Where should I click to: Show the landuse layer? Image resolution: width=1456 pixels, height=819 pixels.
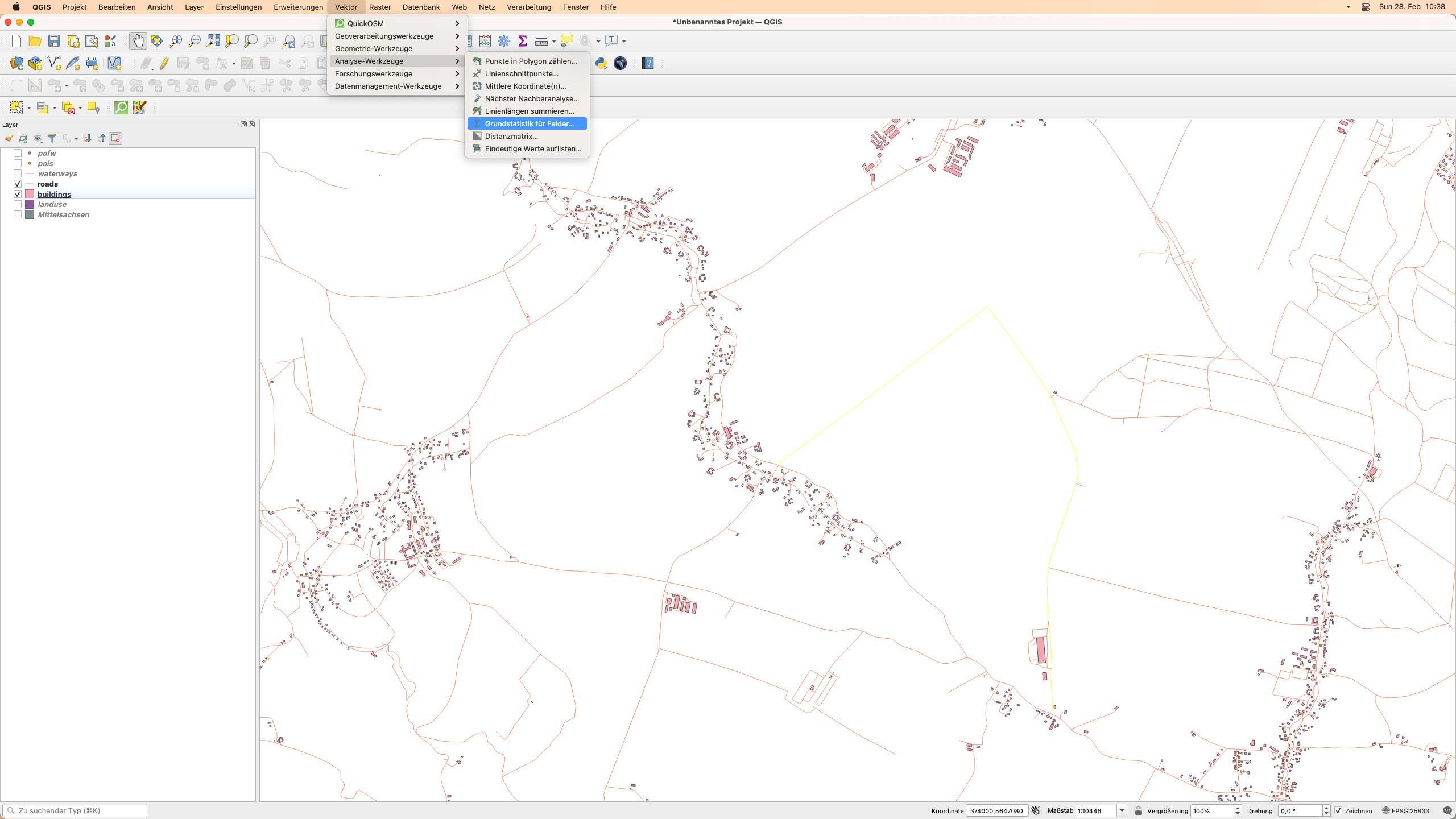(x=18, y=205)
